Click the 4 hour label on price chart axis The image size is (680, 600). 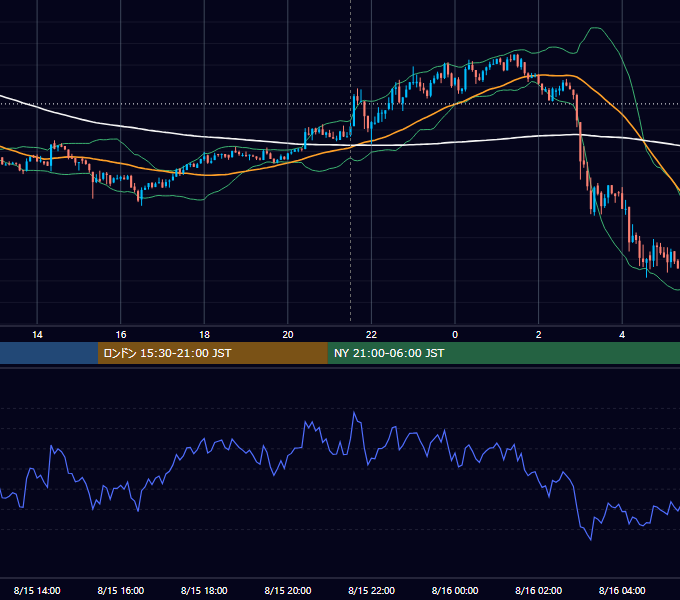[x=622, y=335]
